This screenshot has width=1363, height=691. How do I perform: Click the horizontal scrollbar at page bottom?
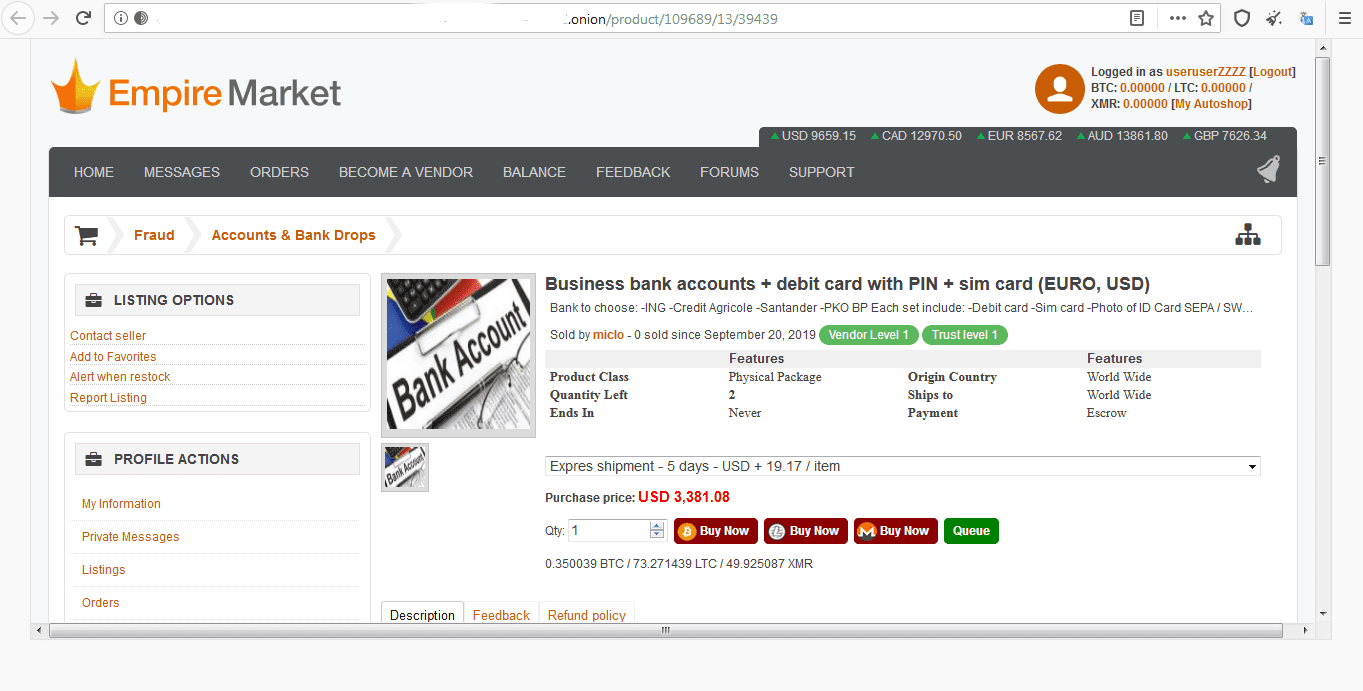[665, 631]
